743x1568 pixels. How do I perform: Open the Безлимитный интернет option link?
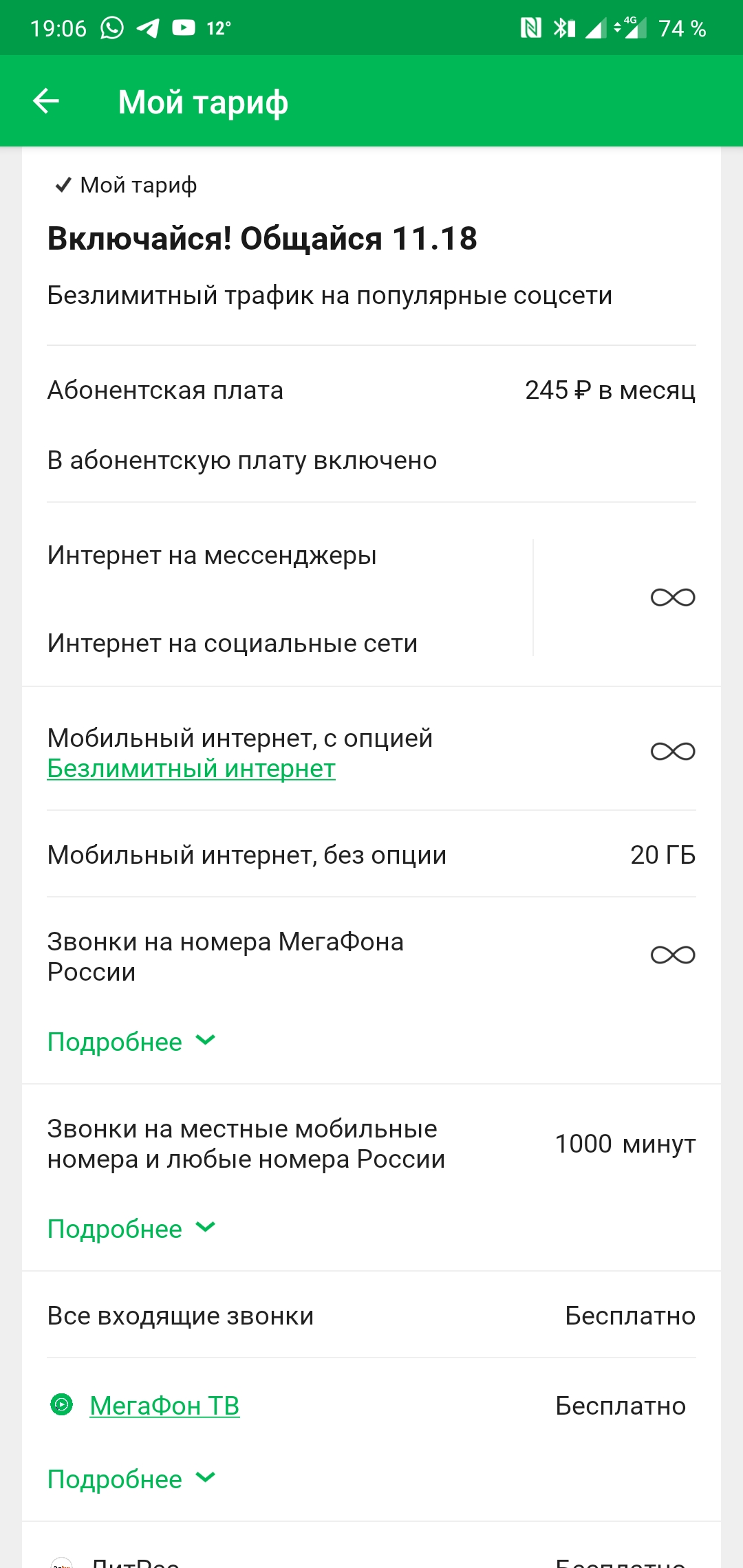tap(191, 768)
